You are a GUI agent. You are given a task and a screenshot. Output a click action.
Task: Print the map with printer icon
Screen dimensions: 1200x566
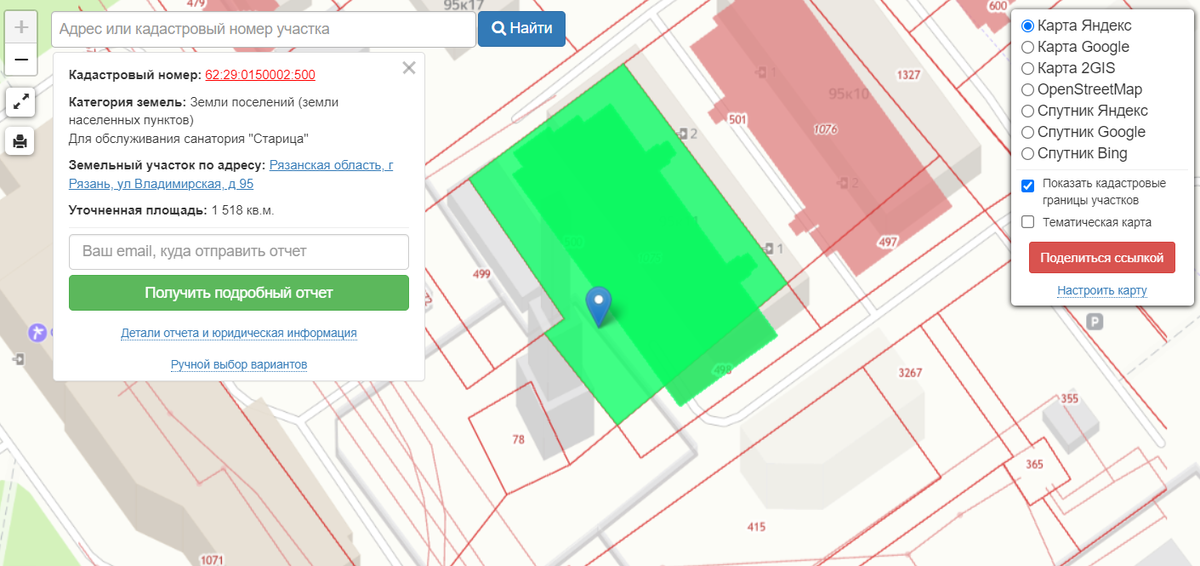click(x=21, y=141)
